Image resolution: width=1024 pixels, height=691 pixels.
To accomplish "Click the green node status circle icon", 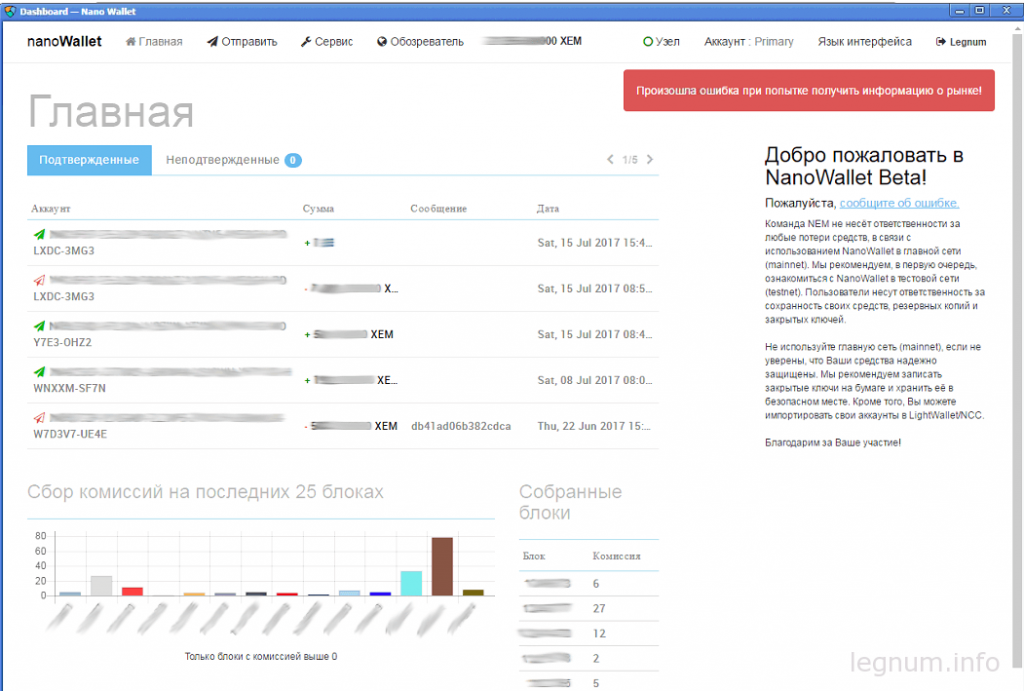I will tap(648, 42).
